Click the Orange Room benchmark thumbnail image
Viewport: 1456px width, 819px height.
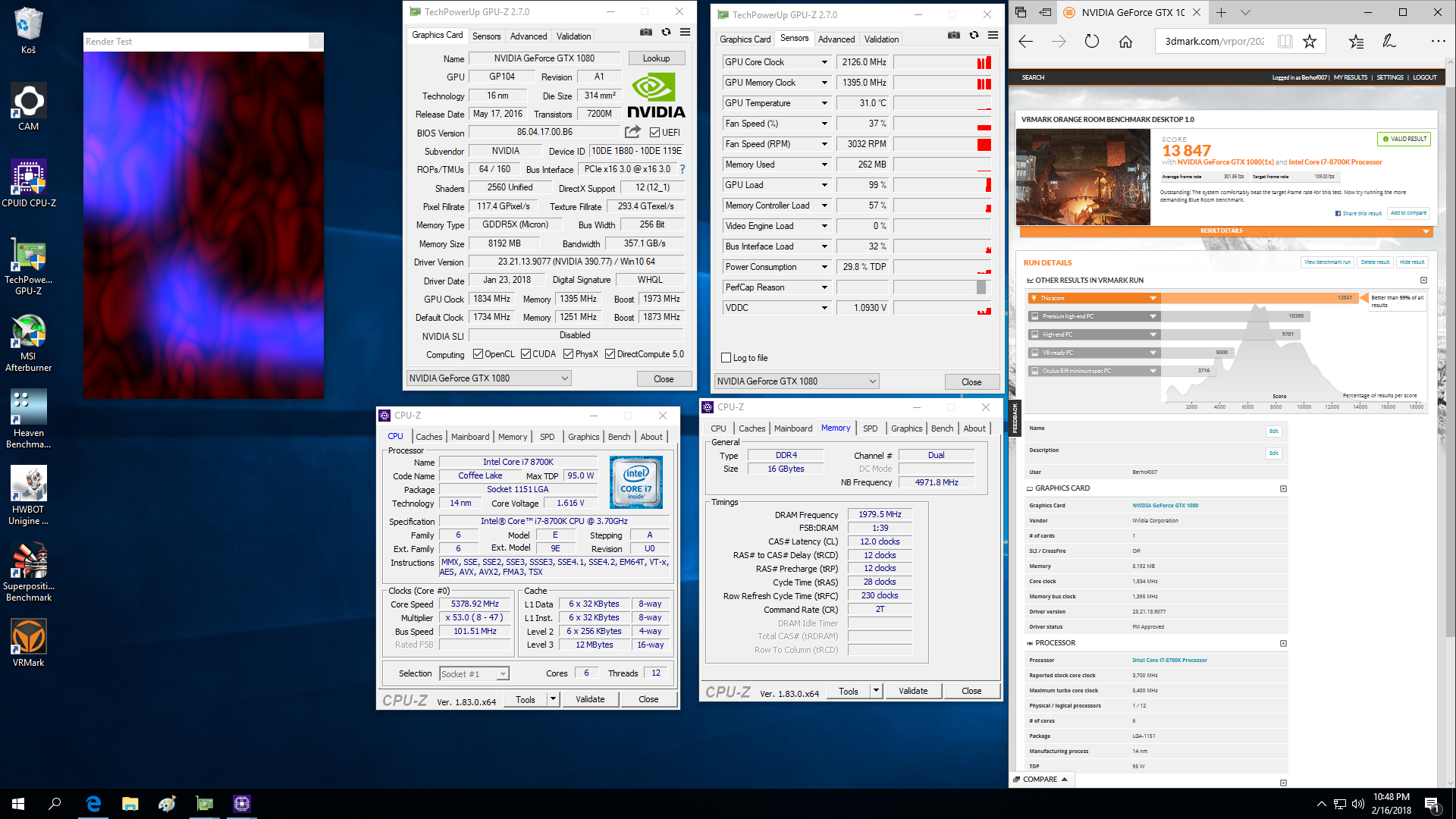pyautogui.click(x=1083, y=177)
